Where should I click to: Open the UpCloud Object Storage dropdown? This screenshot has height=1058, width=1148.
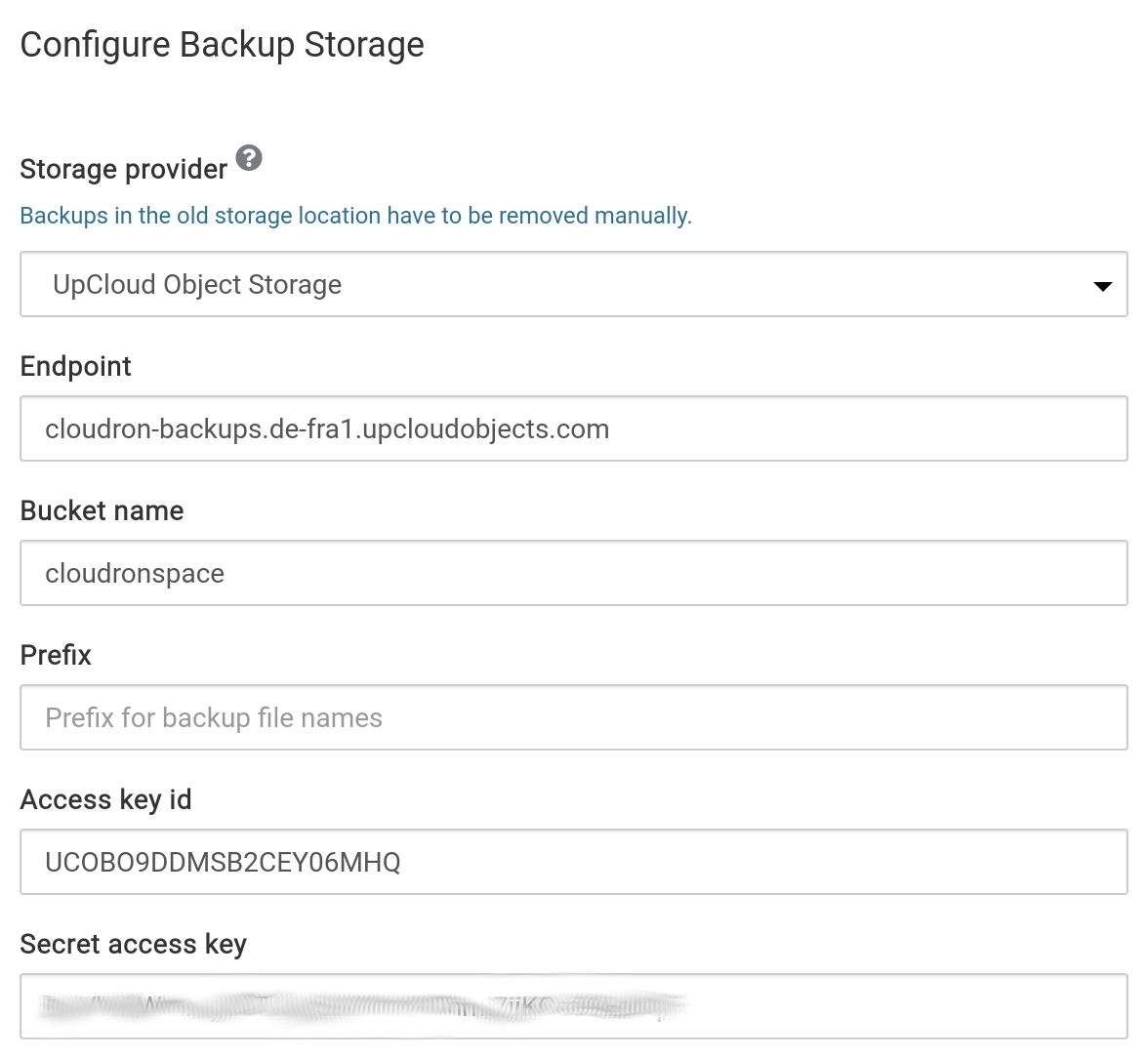click(573, 284)
